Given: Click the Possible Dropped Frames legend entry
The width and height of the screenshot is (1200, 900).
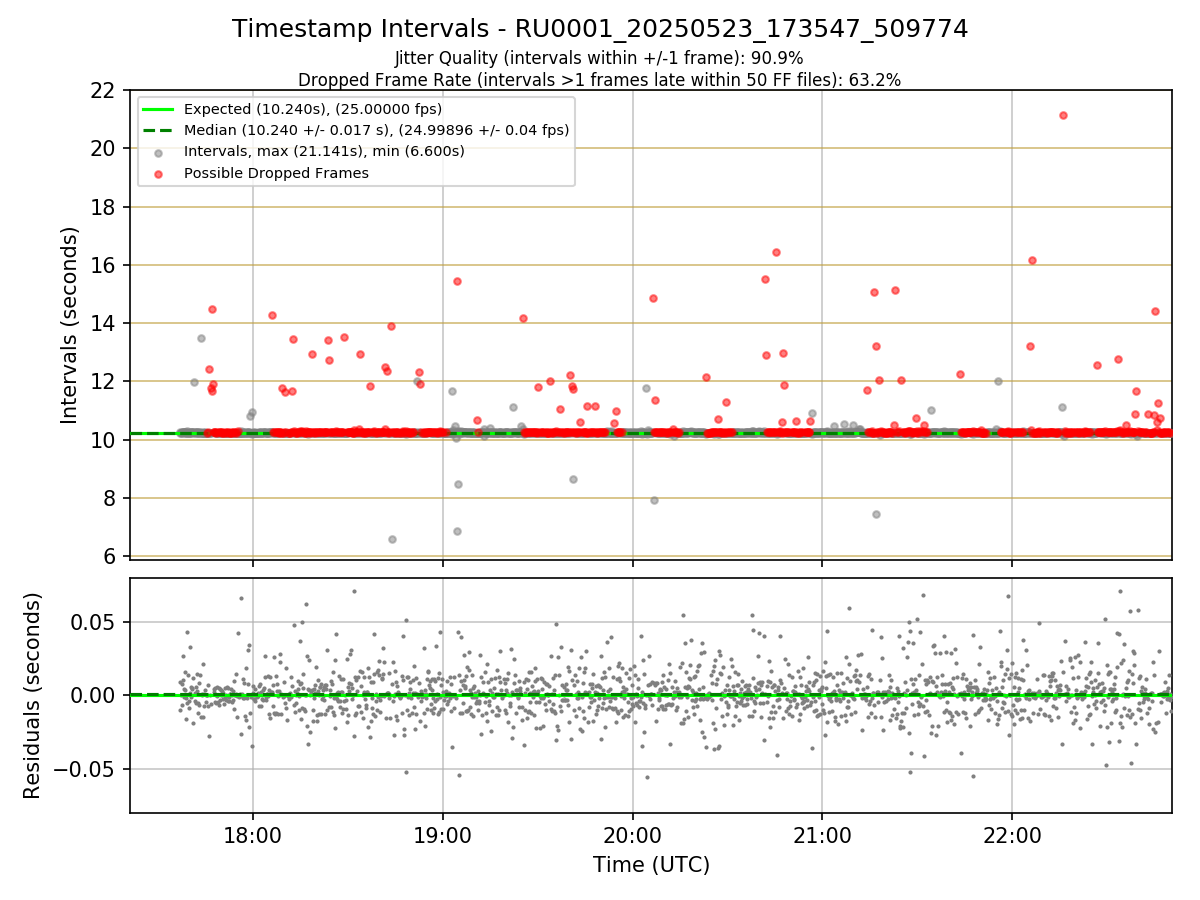Looking at the screenshot, I should pyautogui.click(x=276, y=173).
